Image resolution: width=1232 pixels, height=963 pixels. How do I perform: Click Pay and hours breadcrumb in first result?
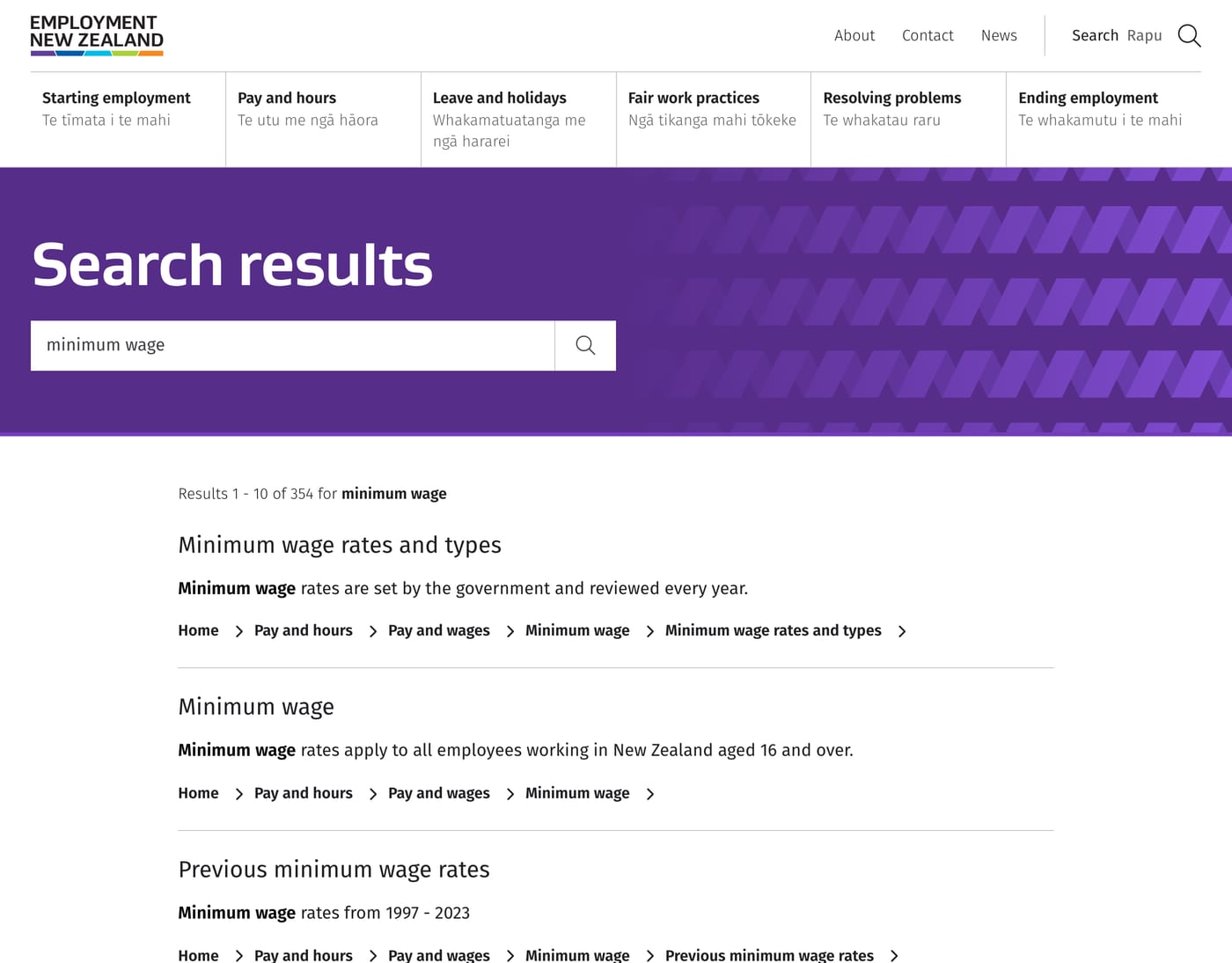coord(304,630)
